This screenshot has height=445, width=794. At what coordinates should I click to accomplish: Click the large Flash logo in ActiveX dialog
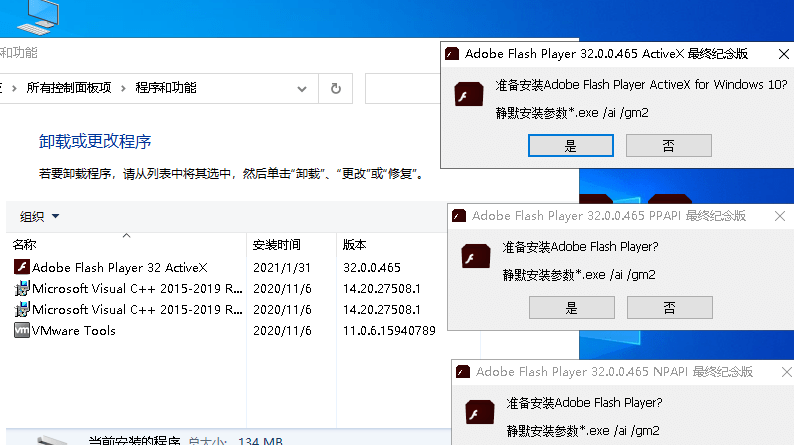coord(468,94)
